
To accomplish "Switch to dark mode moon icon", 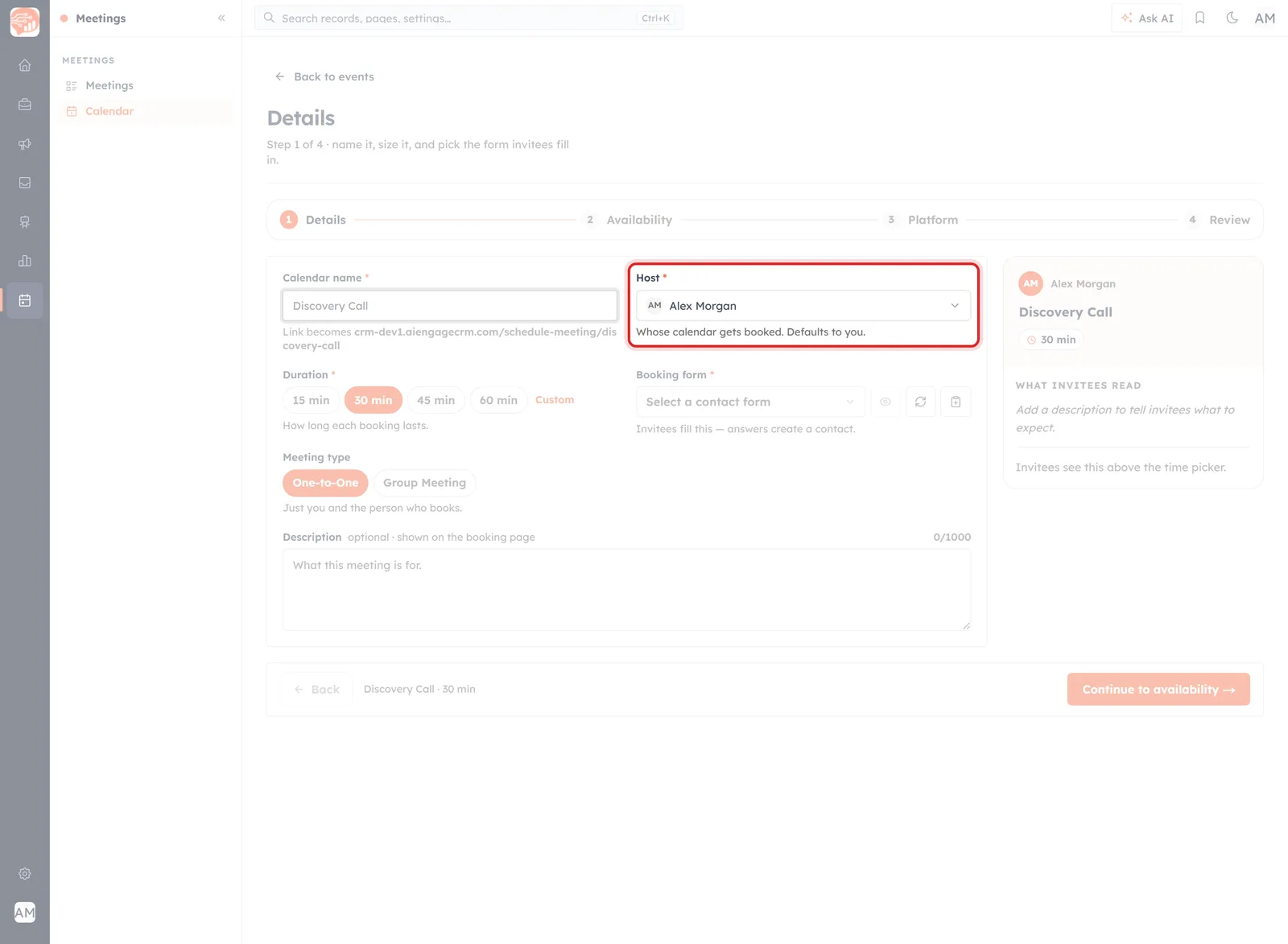I will [1232, 18].
